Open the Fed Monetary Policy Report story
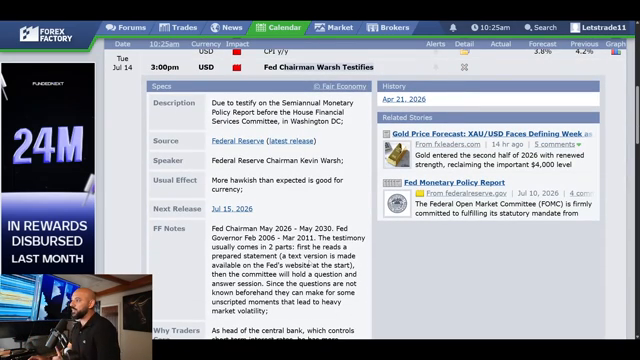The width and height of the screenshot is (640, 360). pos(454,182)
